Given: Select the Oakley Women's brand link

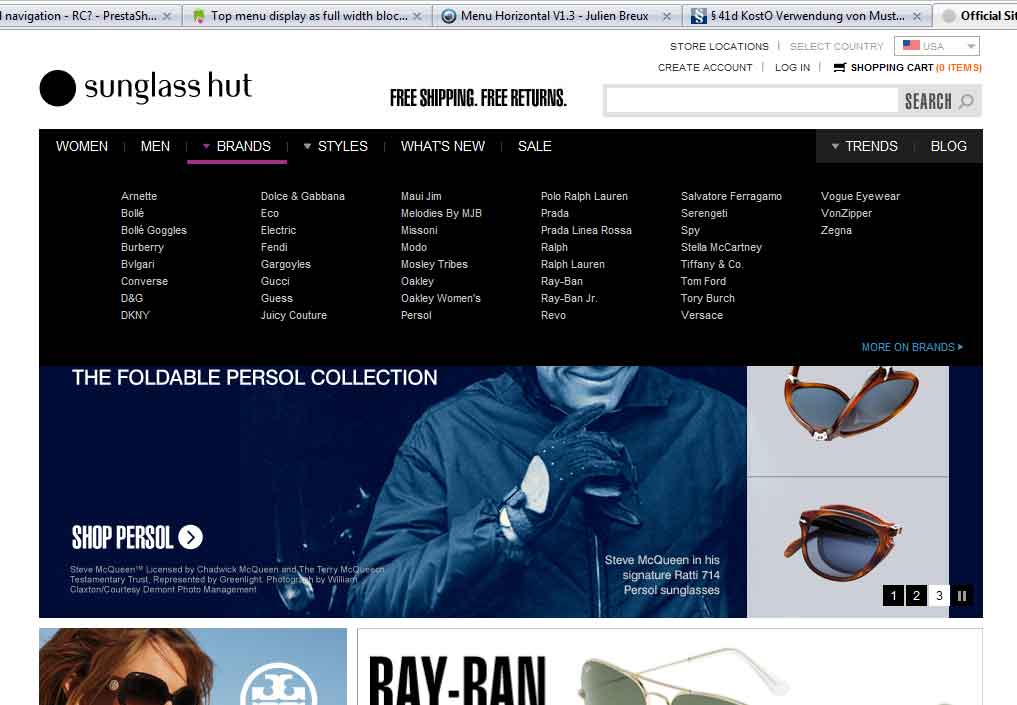Looking at the screenshot, I should tap(440, 298).
